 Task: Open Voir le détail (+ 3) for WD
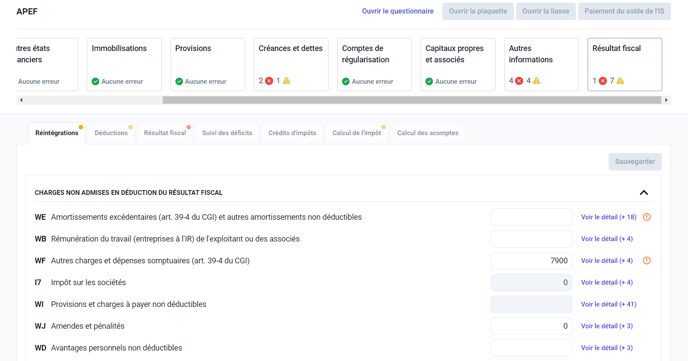coord(607,348)
